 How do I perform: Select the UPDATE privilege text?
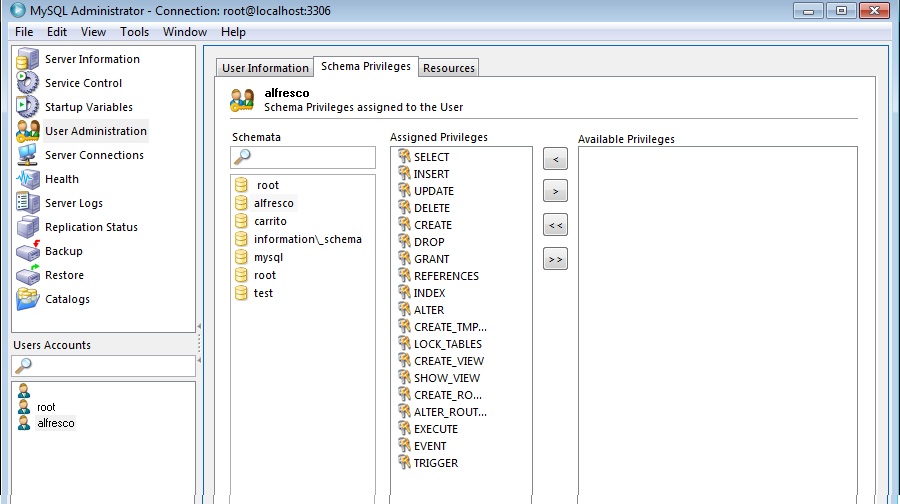point(434,191)
